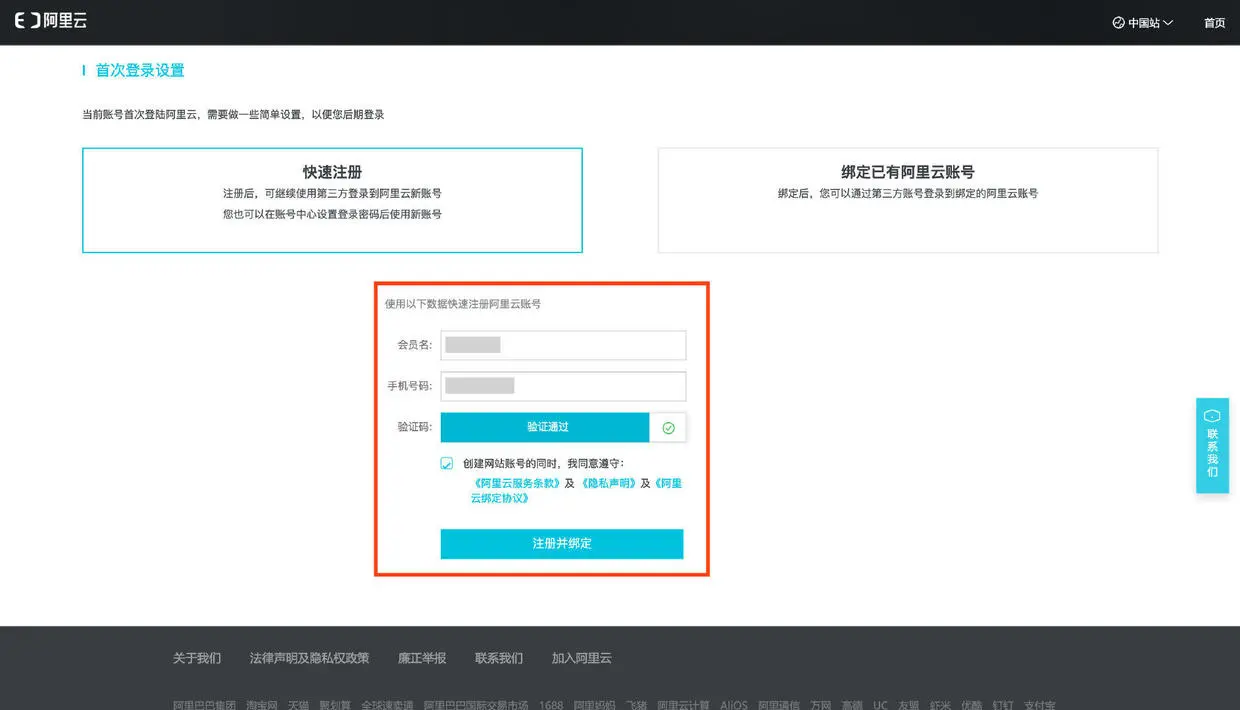Click the Aliyun logo in header
The height and width of the screenshot is (710, 1240).
50,21
